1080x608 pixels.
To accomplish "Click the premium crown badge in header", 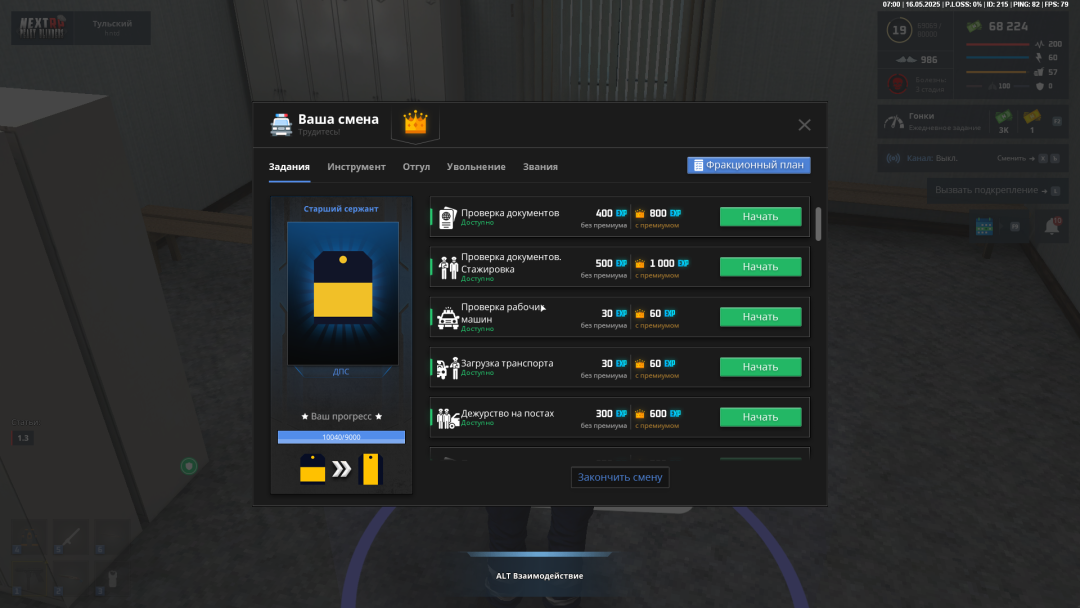I will pyautogui.click(x=415, y=124).
